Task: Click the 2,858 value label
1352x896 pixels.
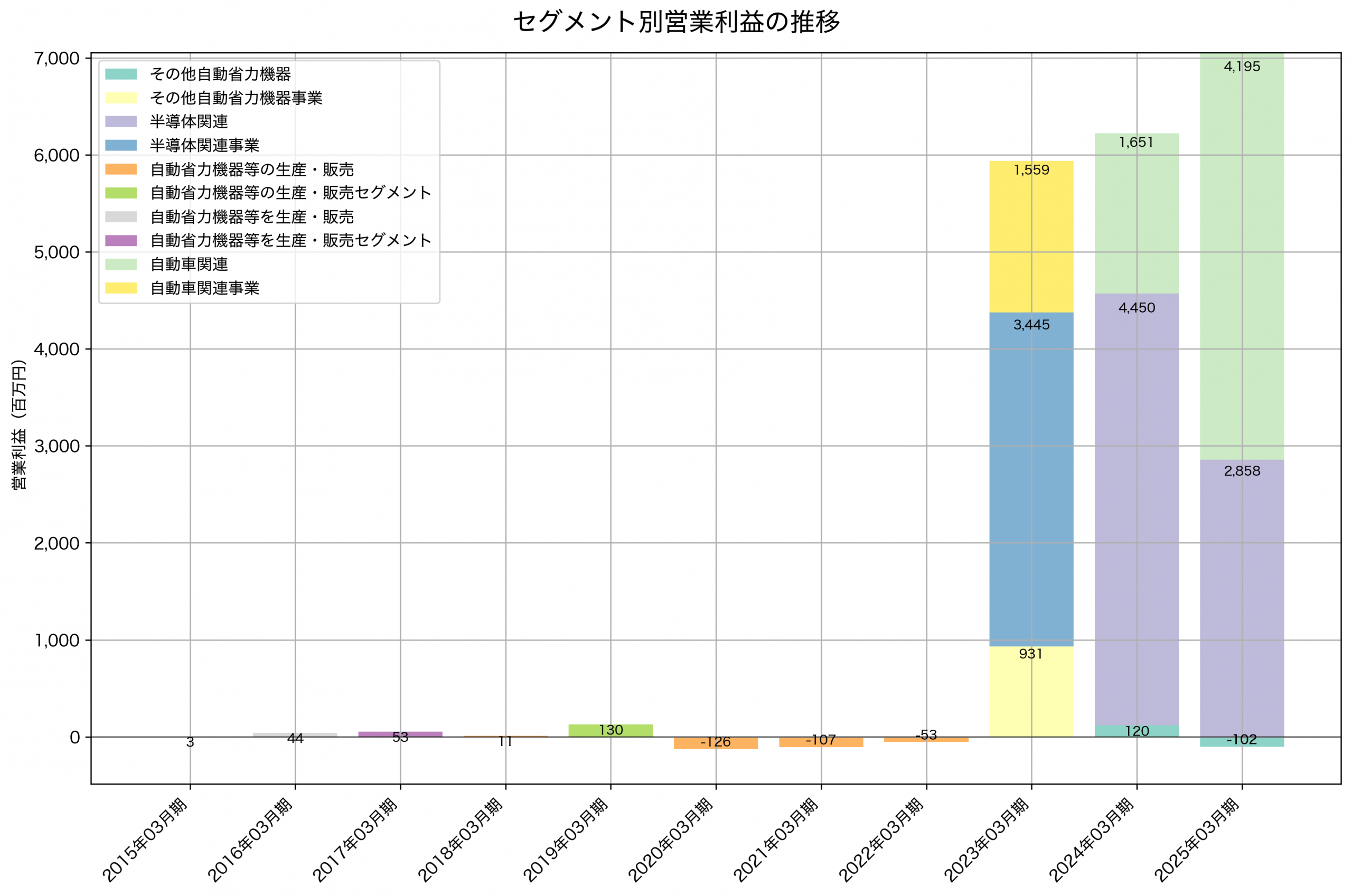Action: (x=1242, y=471)
